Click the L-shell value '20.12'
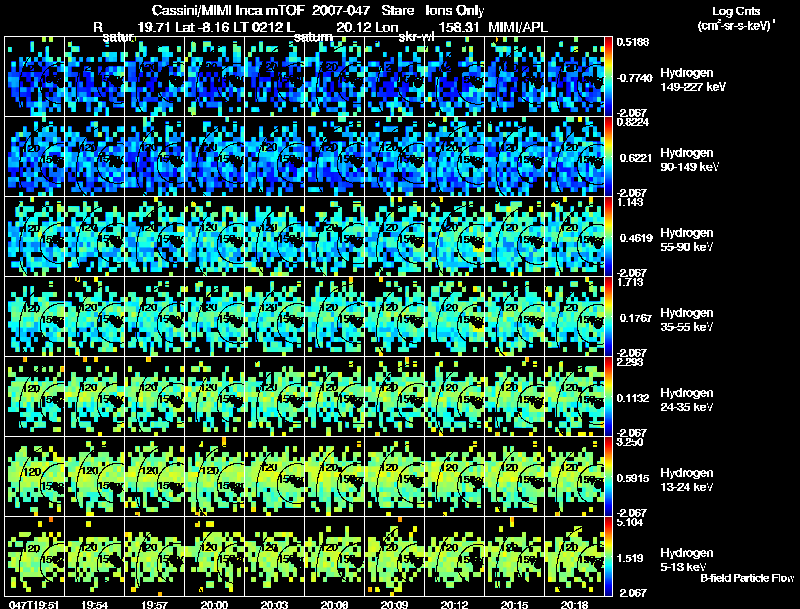800x609 pixels. coord(353,27)
